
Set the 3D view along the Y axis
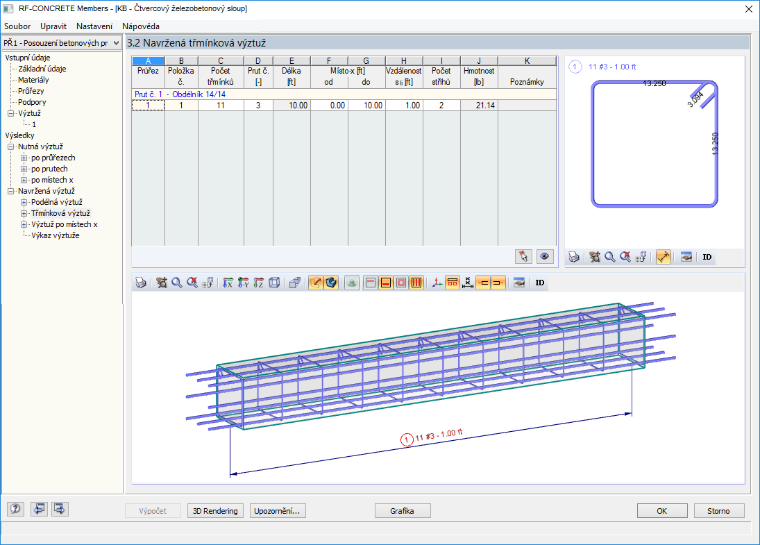(243, 283)
